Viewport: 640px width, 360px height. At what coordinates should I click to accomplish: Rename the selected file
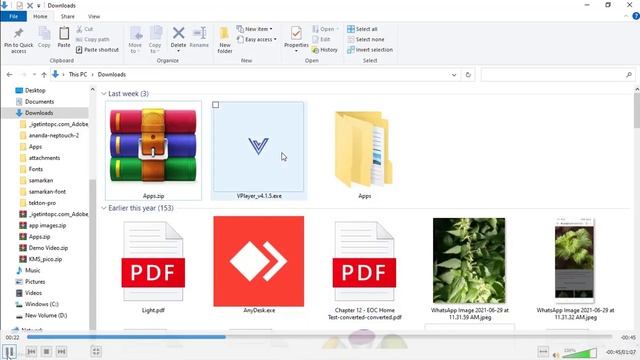pyautogui.click(x=199, y=38)
